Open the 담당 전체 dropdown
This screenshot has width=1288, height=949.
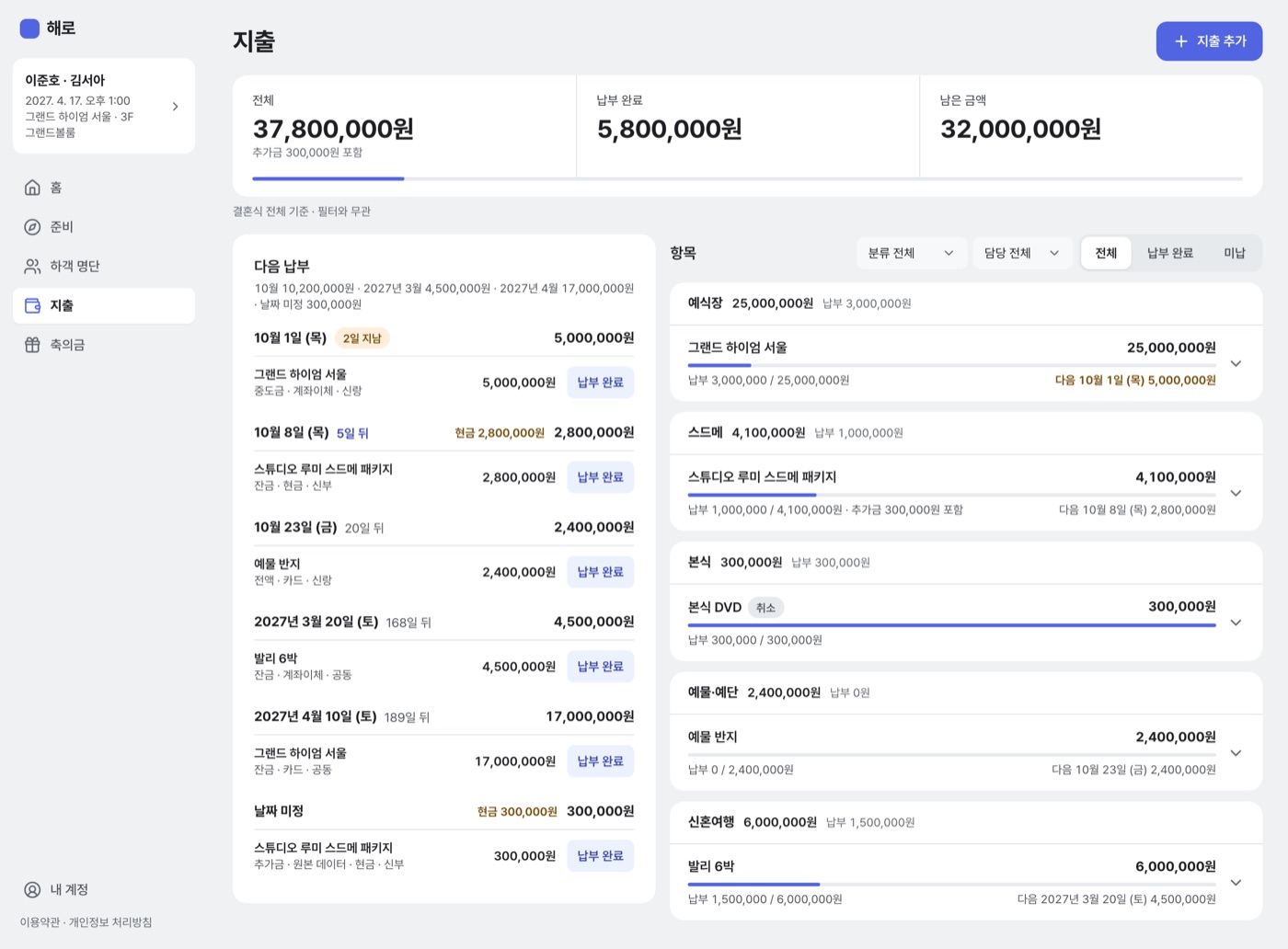pos(1022,253)
